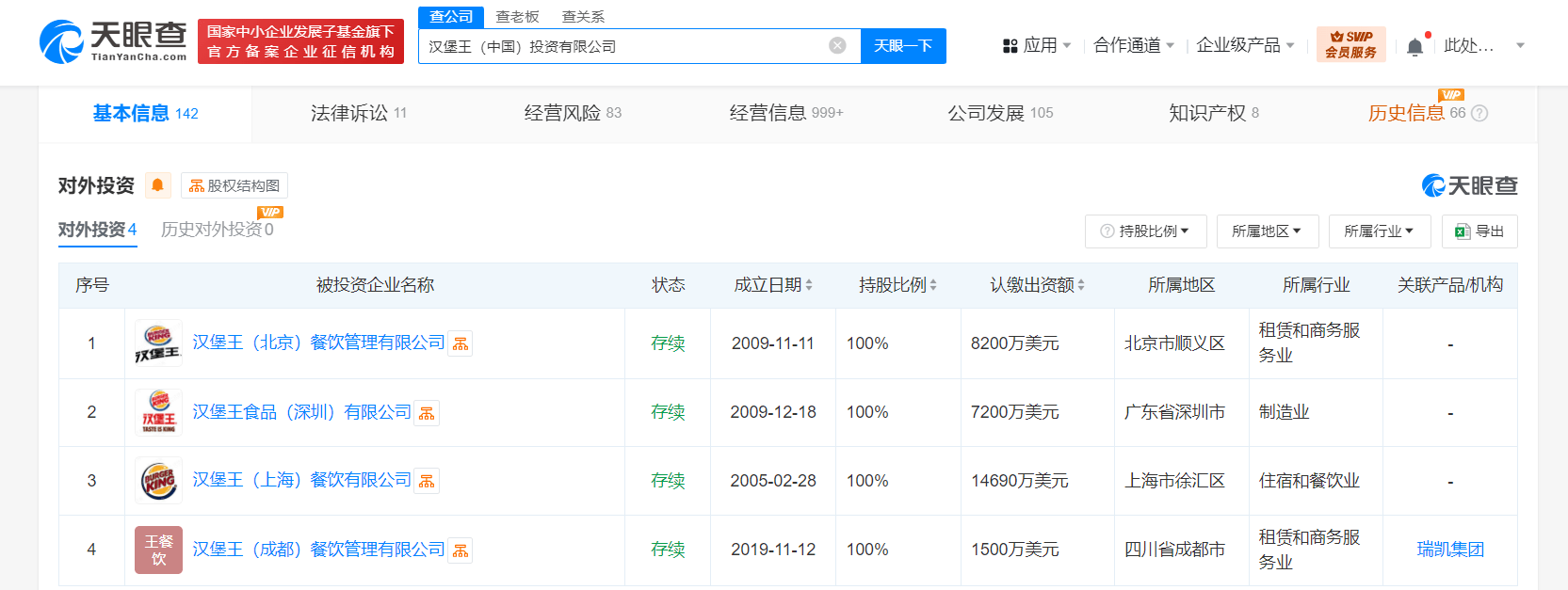Viewport: 1568px width, 590px height.
Task: Open equity structure icon for 汉堡王（上海）餐饮有限公司
Action: (x=427, y=482)
